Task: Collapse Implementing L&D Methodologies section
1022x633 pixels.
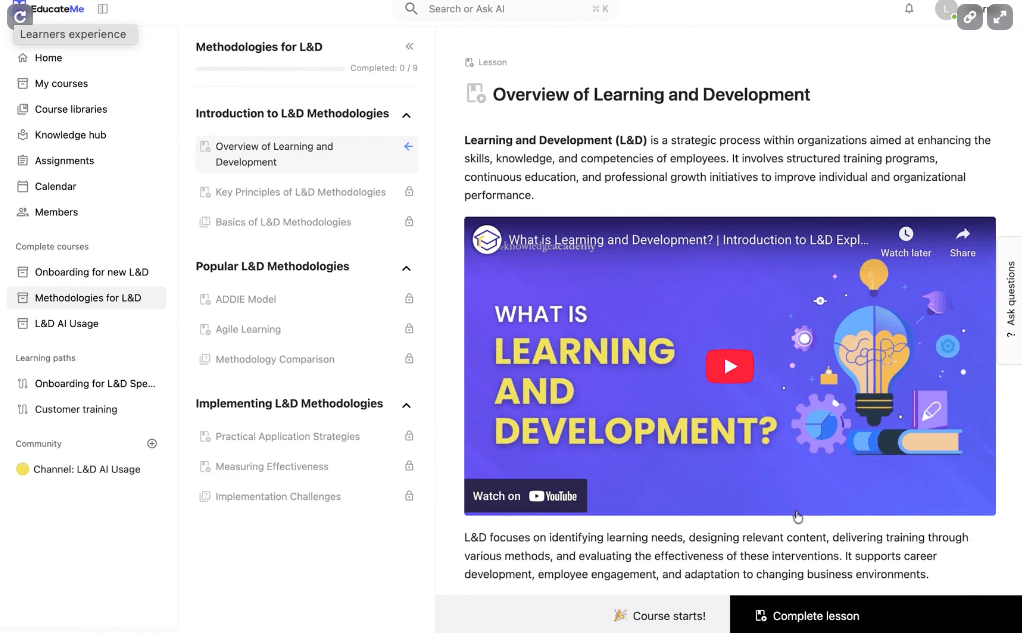Action: [x=406, y=405]
